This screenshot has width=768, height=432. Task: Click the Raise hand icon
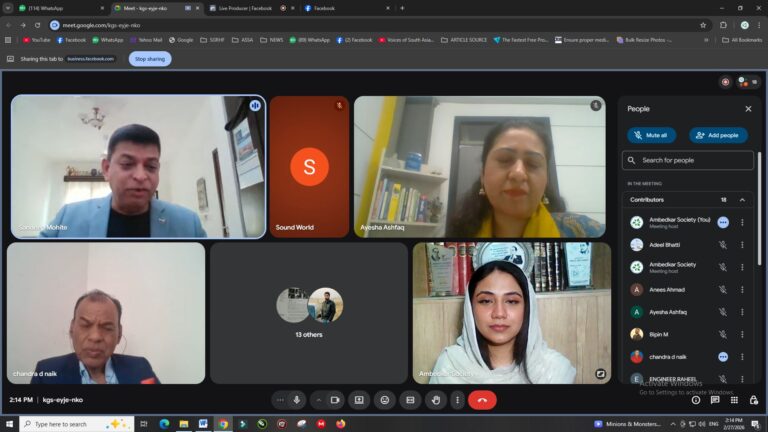(434, 400)
